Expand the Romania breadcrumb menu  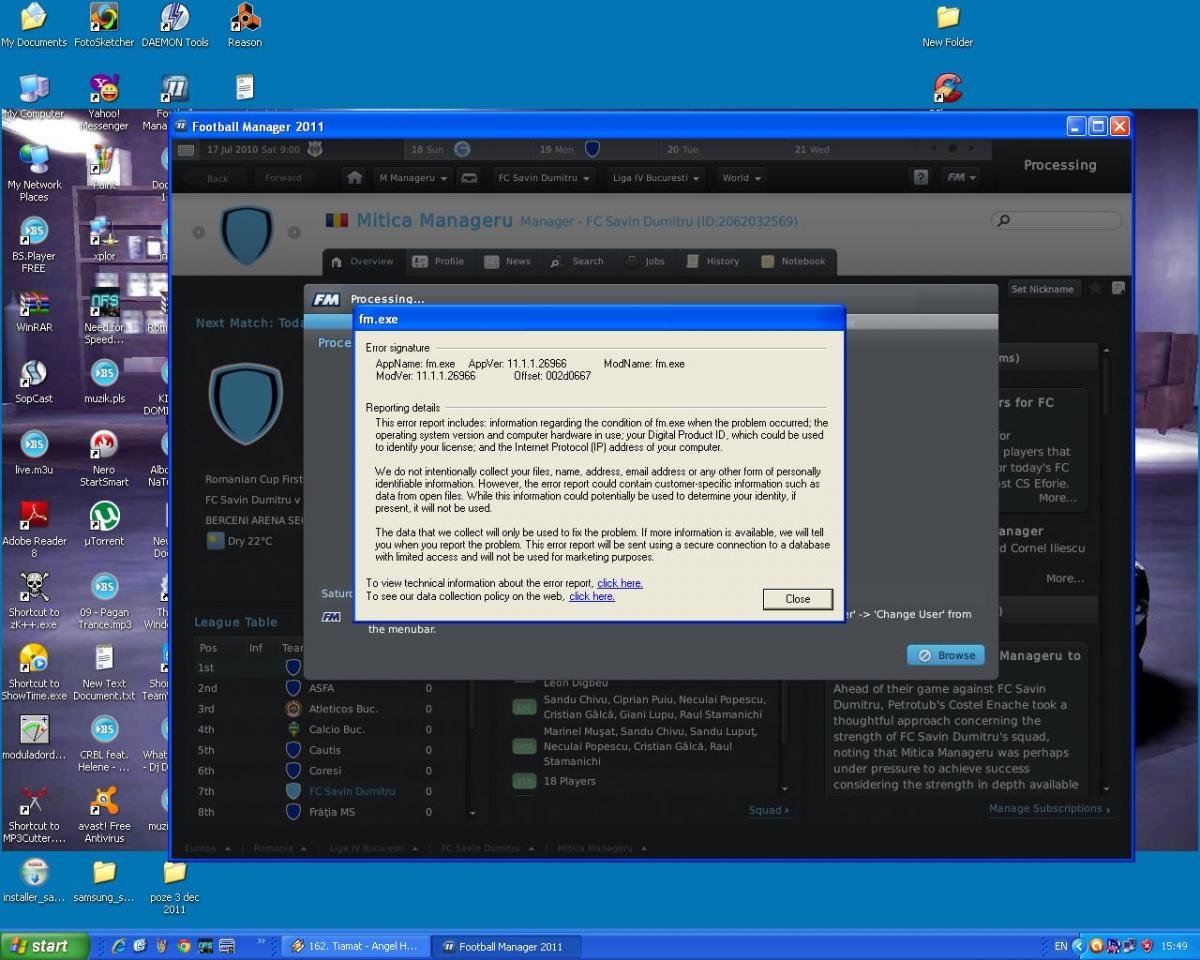coord(279,848)
